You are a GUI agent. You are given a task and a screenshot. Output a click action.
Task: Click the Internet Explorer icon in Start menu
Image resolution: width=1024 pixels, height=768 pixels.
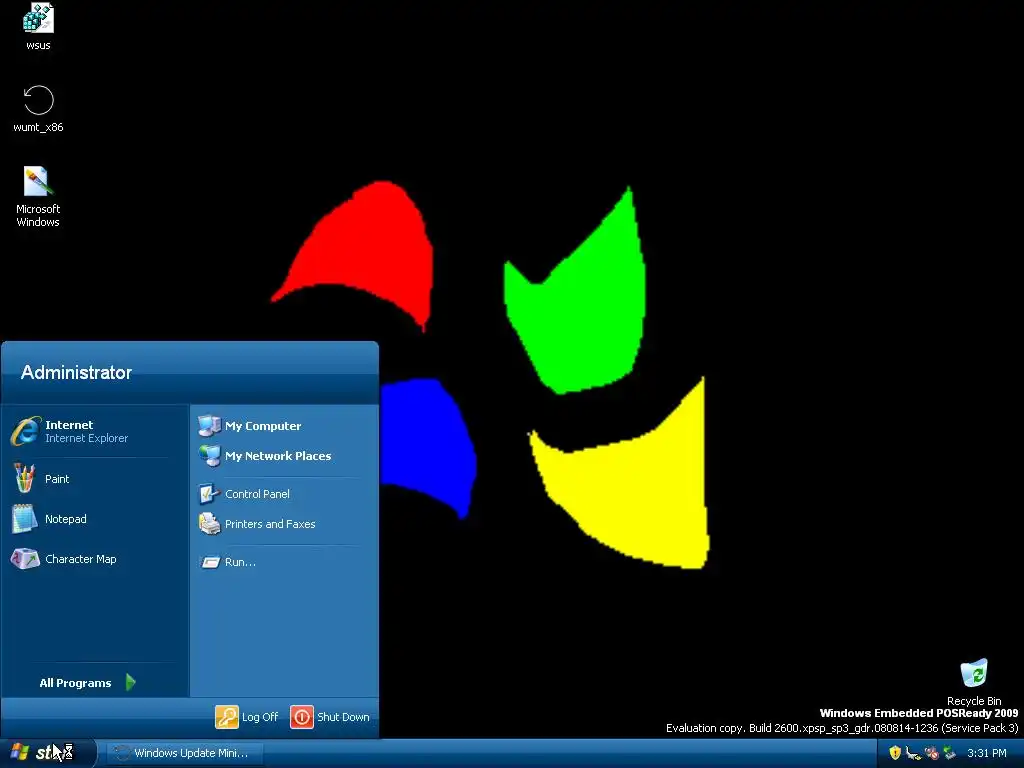[x=25, y=431]
